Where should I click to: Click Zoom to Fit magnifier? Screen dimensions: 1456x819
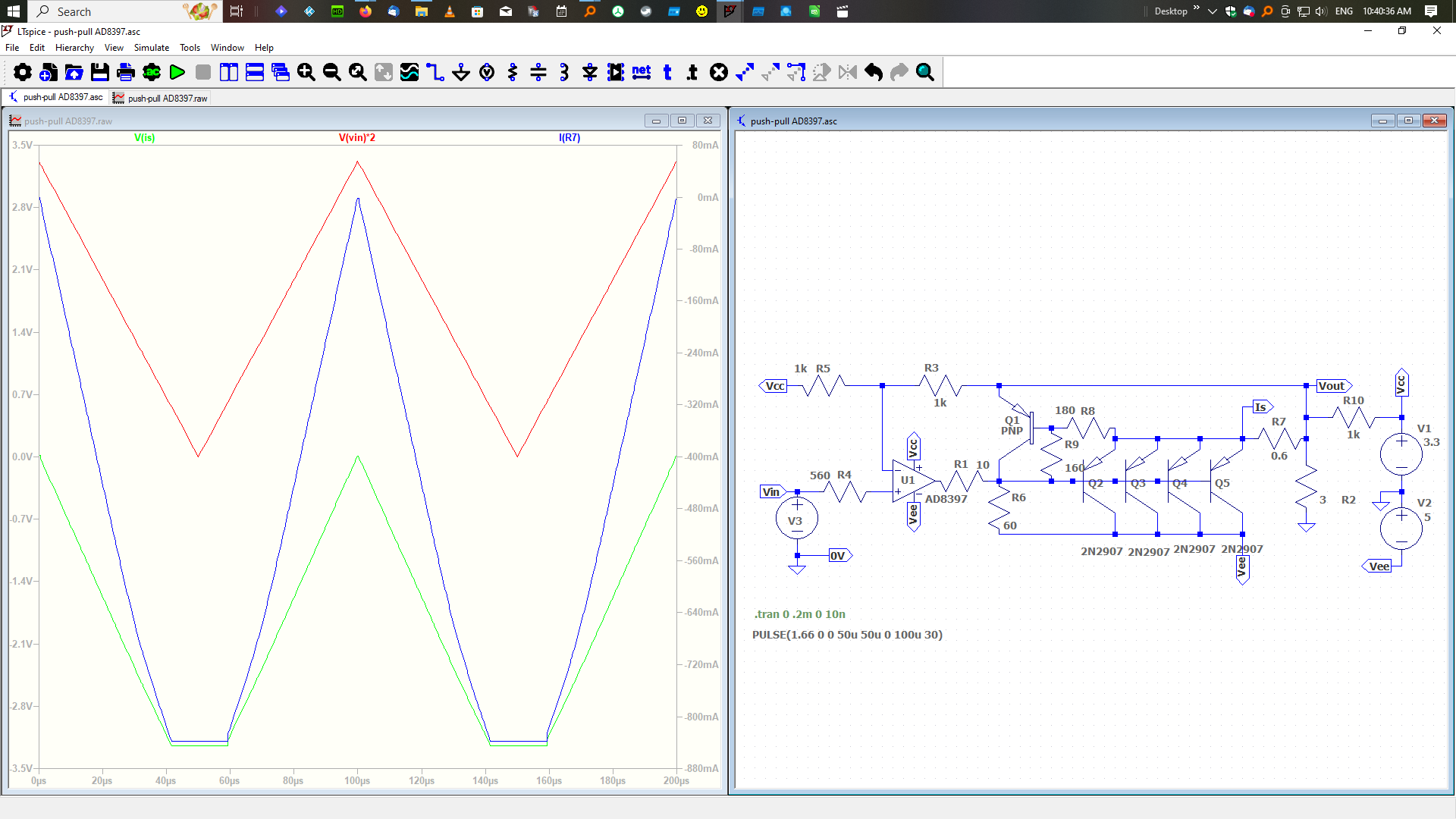click(358, 72)
